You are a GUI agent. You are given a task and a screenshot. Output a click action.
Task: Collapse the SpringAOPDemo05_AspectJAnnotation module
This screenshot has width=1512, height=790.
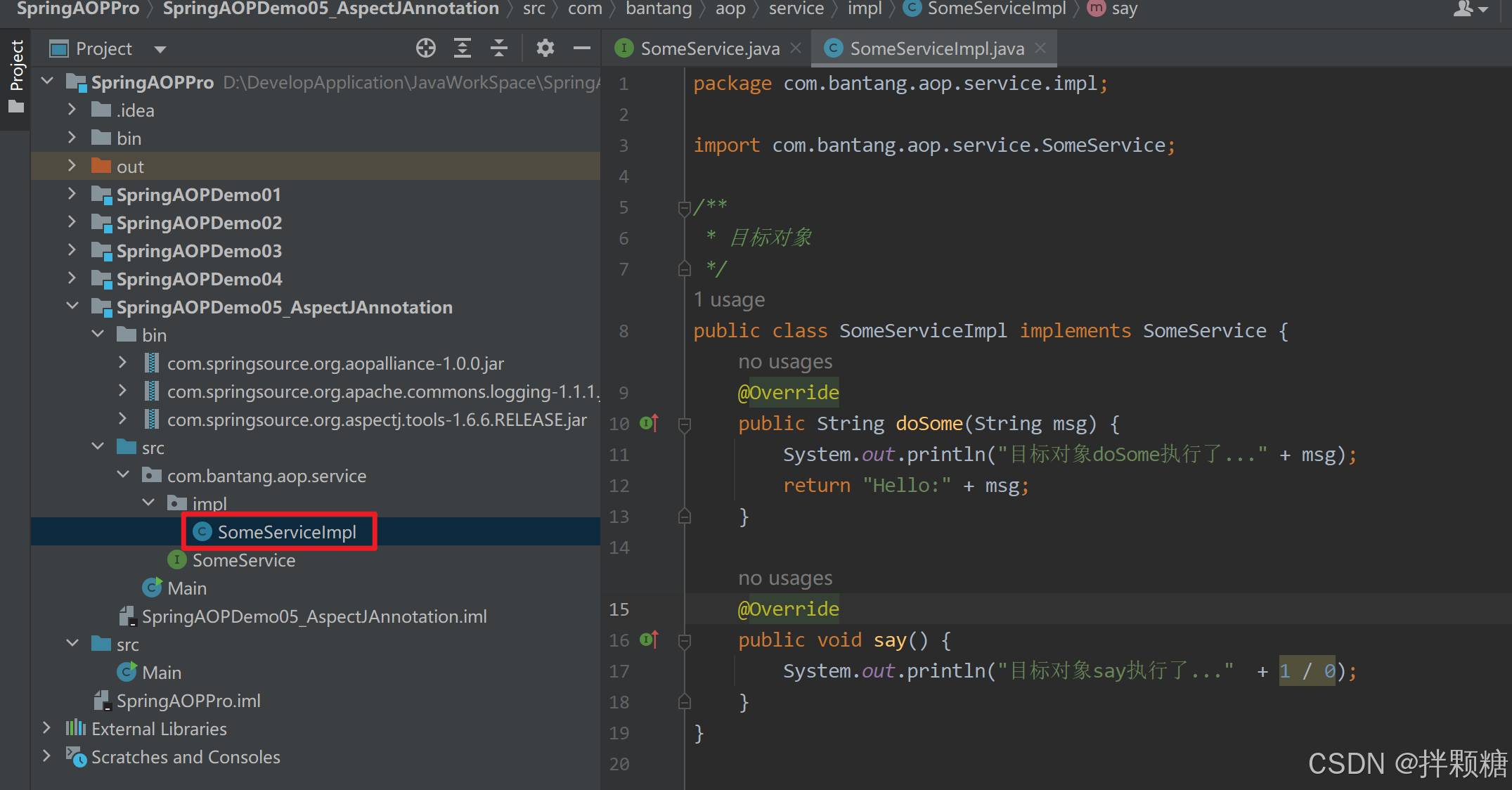pos(72,306)
